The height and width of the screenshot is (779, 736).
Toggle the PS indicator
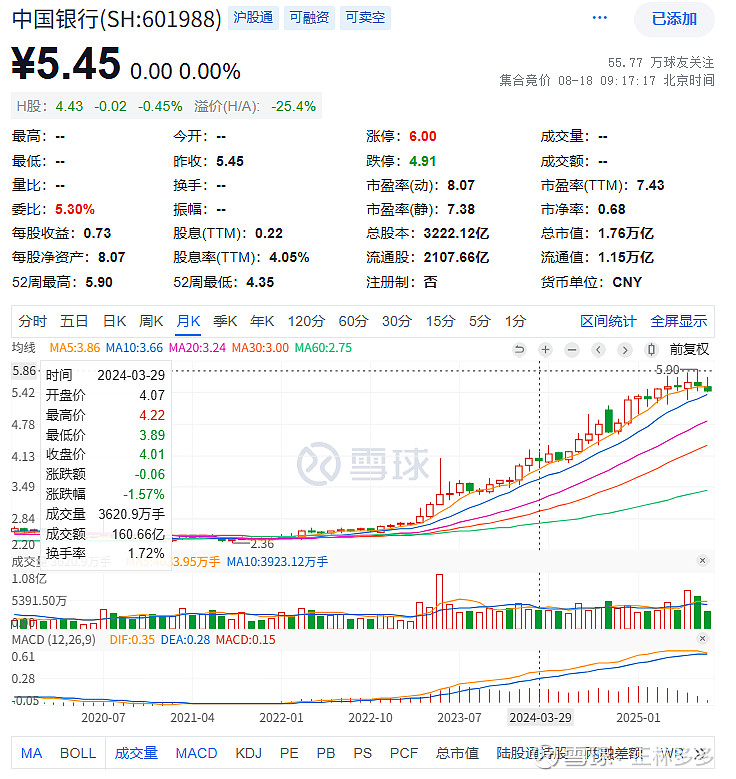pos(363,754)
